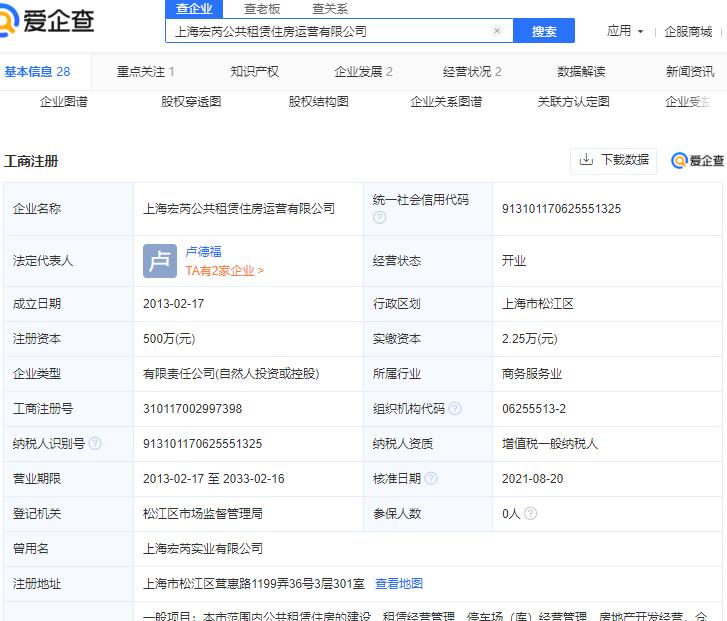The height and width of the screenshot is (621, 727).
Task: Open the 知识产权 tab
Action: coord(254,71)
